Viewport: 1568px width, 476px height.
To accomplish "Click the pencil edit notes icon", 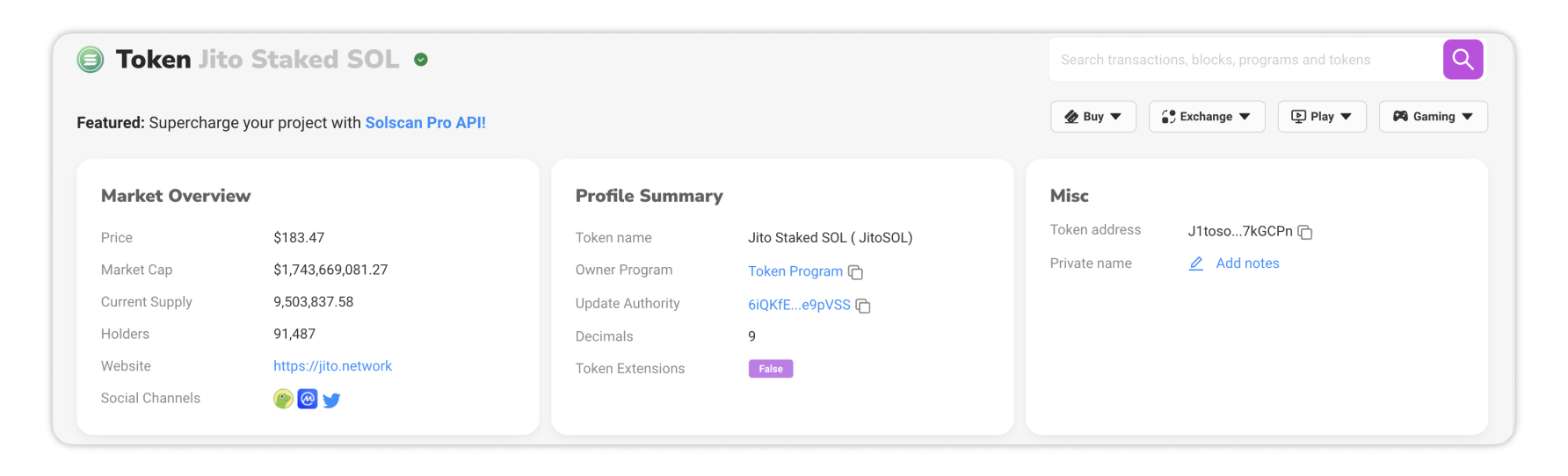I will point(1196,263).
